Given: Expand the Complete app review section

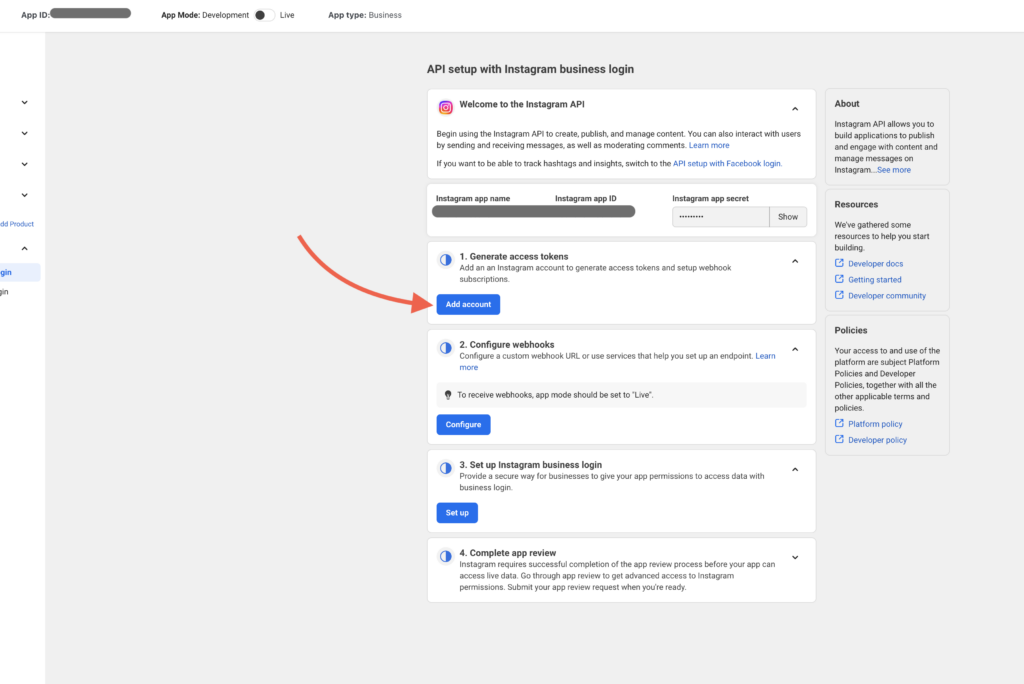Looking at the screenshot, I should click(795, 557).
